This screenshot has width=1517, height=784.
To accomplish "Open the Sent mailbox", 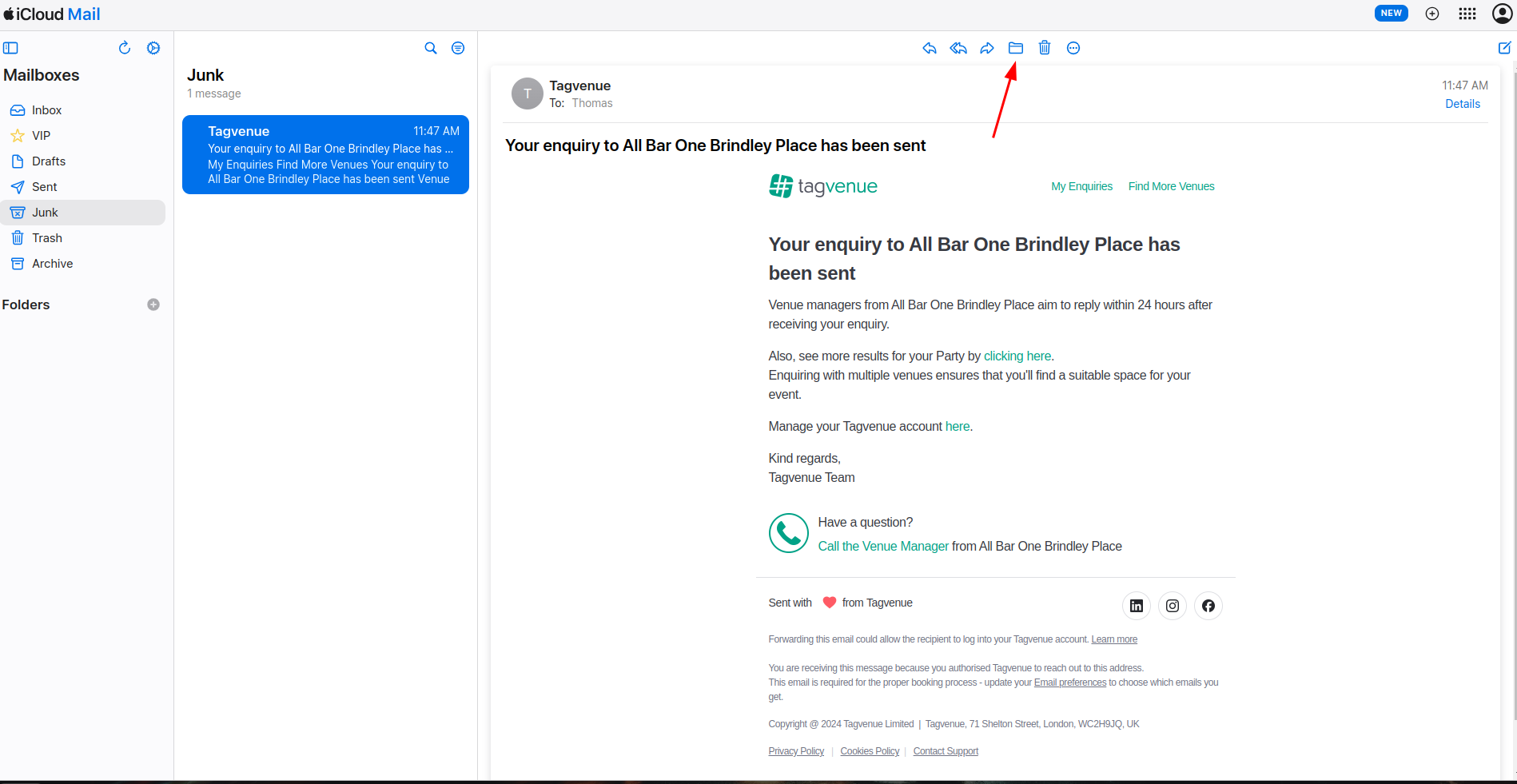I will tap(83, 187).
